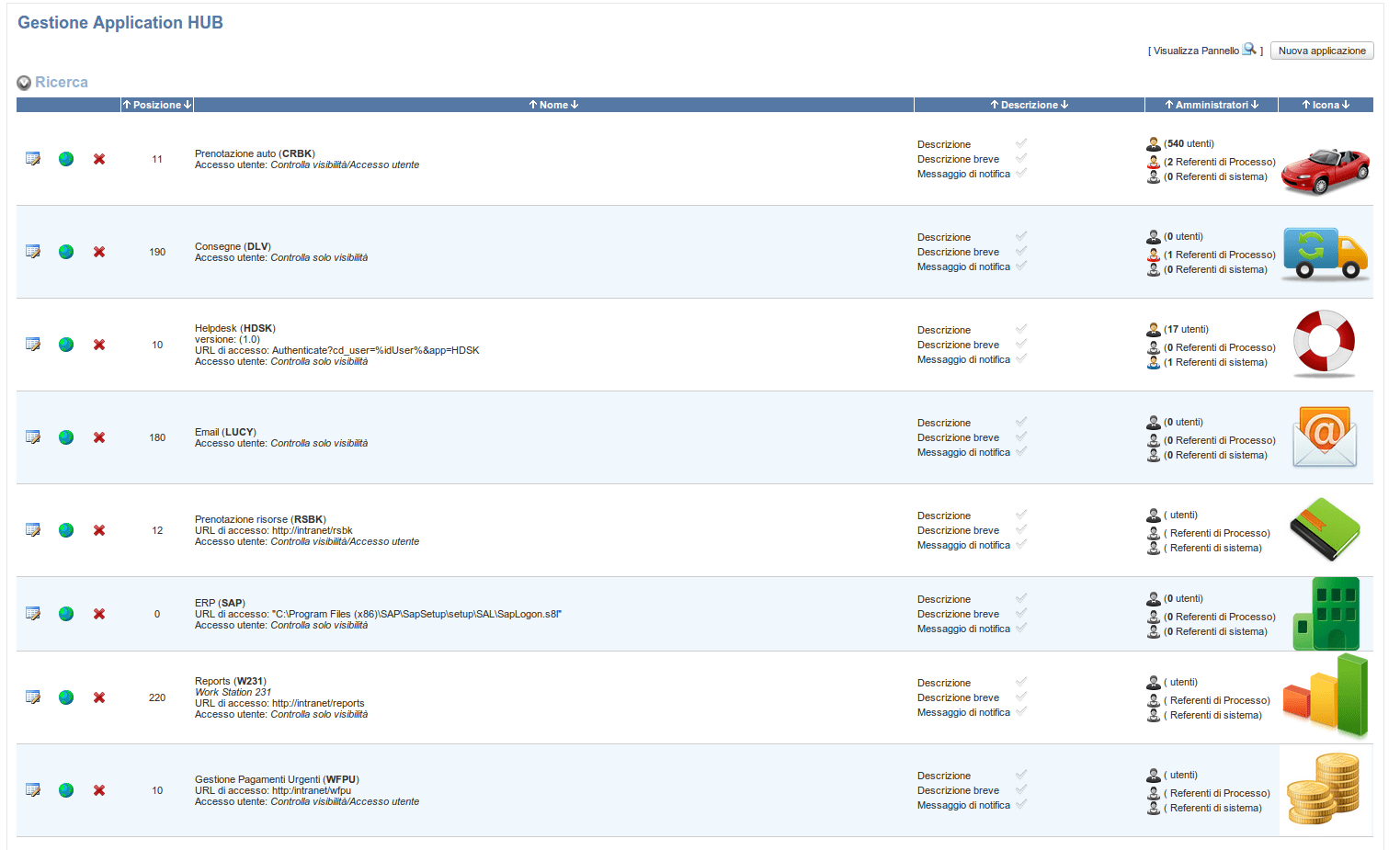Screen dimensions: 1400x850
Task: Click the users icon beside 540 utenti
Action: [1153, 144]
